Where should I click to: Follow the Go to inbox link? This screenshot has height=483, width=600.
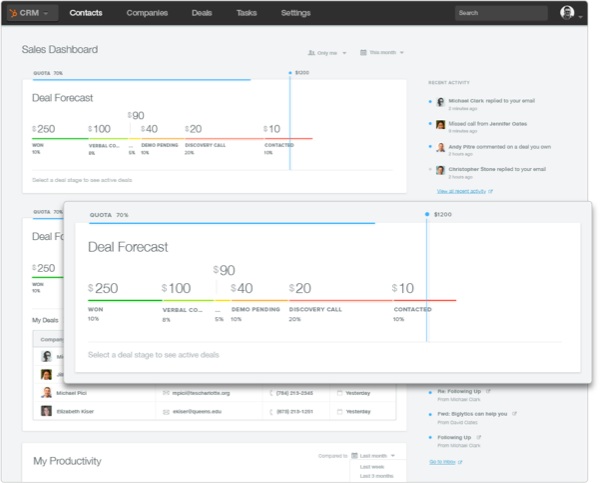click(x=442, y=462)
